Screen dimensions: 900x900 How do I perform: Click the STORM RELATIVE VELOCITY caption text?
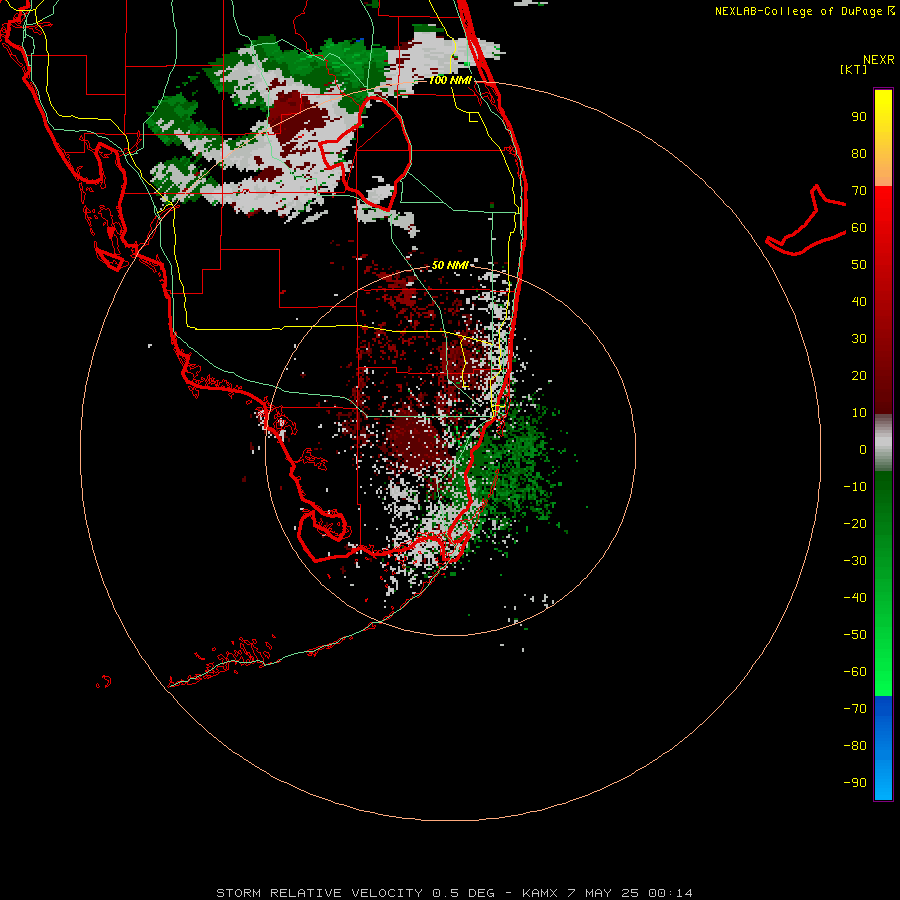click(x=319, y=893)
